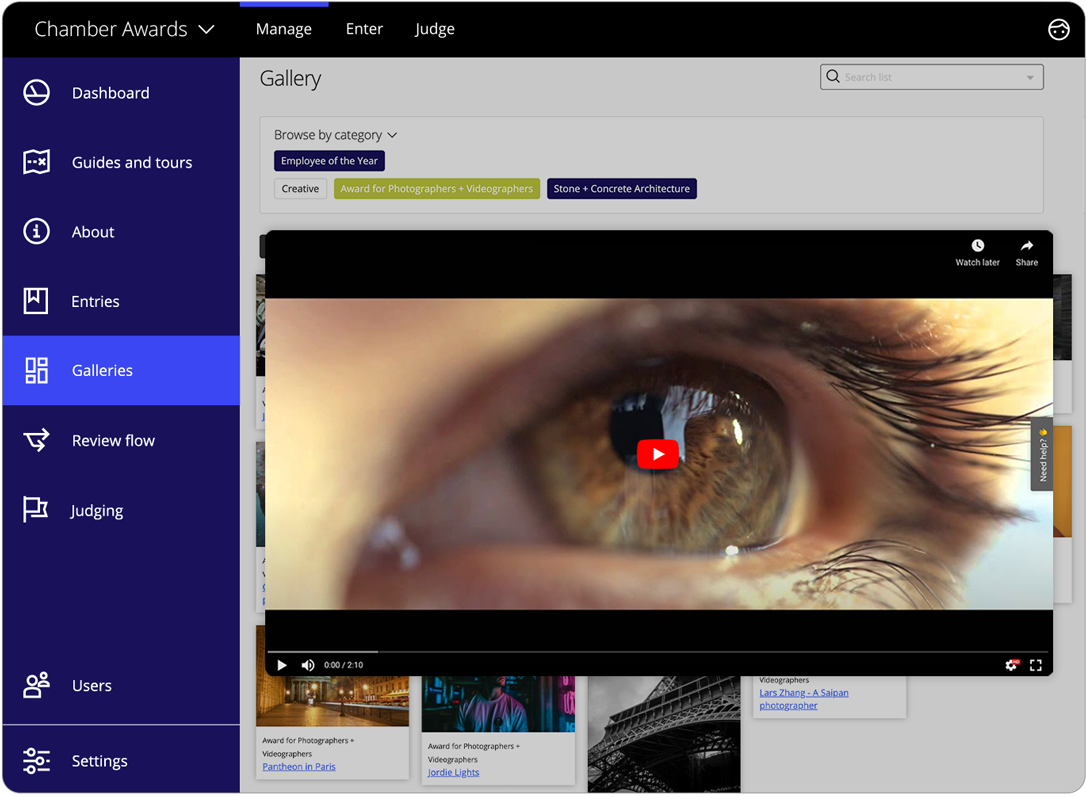The height and width of the screenshot is (797, 1086).
Task: Click the About info icon
Action: 36,231
